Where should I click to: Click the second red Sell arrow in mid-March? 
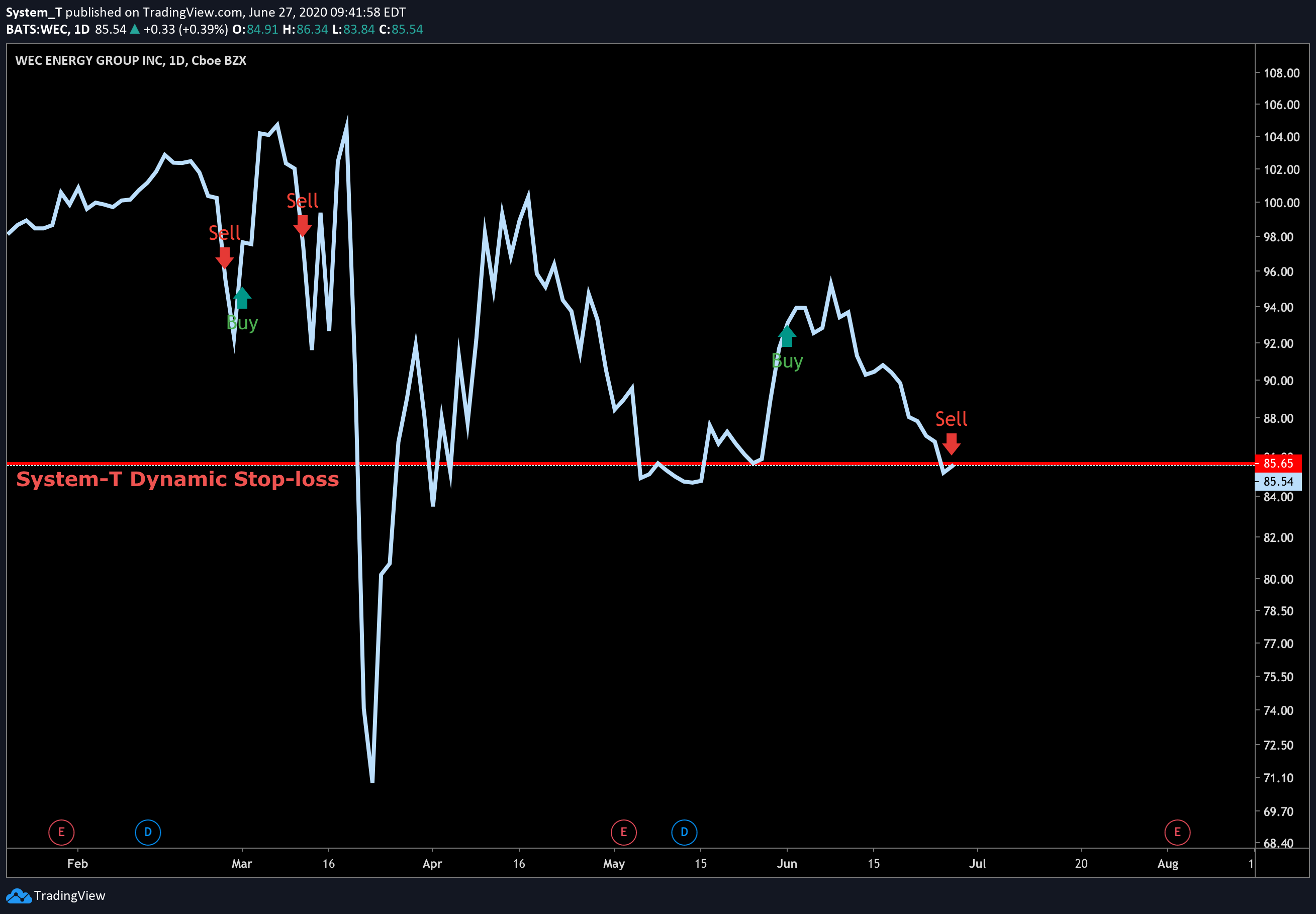[302, 226]
